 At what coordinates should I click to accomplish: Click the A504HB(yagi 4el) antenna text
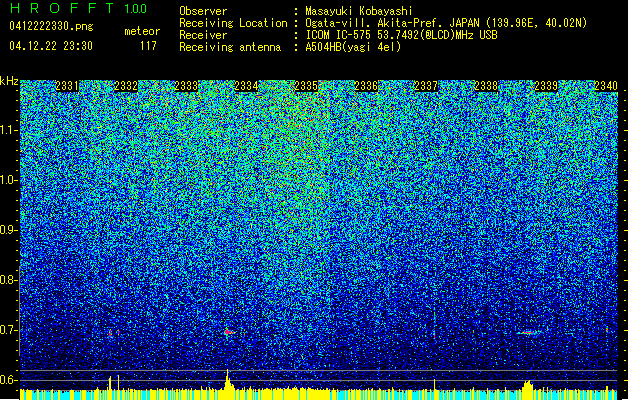[353, 47]
